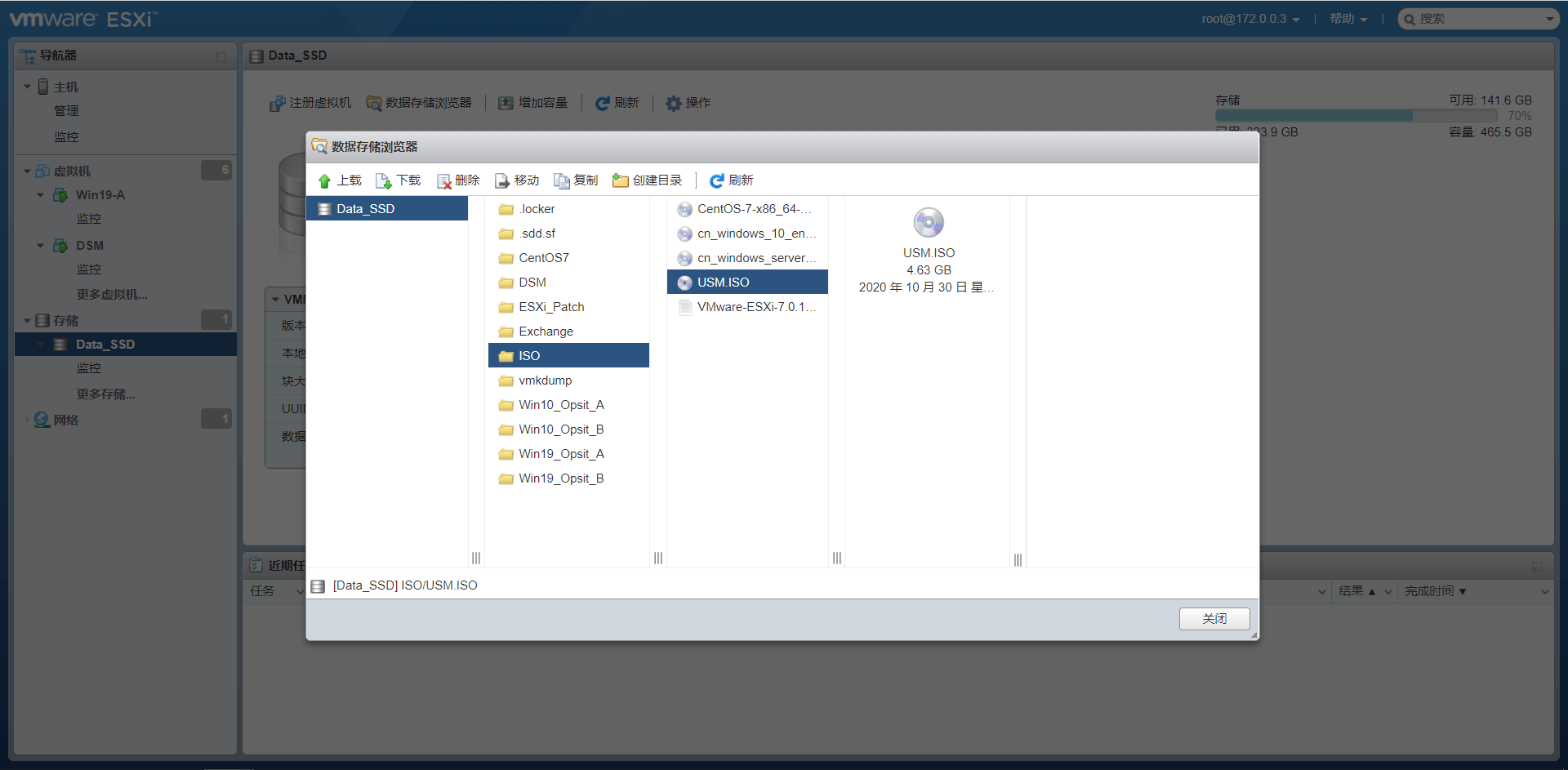Click the Download (下载) icon in datastore browser
Screen dimensions: 1568x770
click(x=383, y=180)
